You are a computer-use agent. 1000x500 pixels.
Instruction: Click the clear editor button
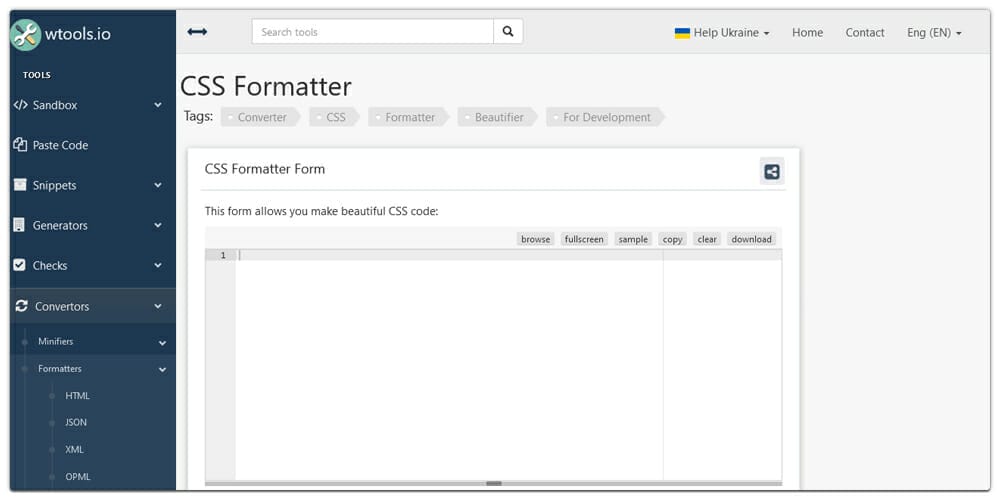point(707,239)
